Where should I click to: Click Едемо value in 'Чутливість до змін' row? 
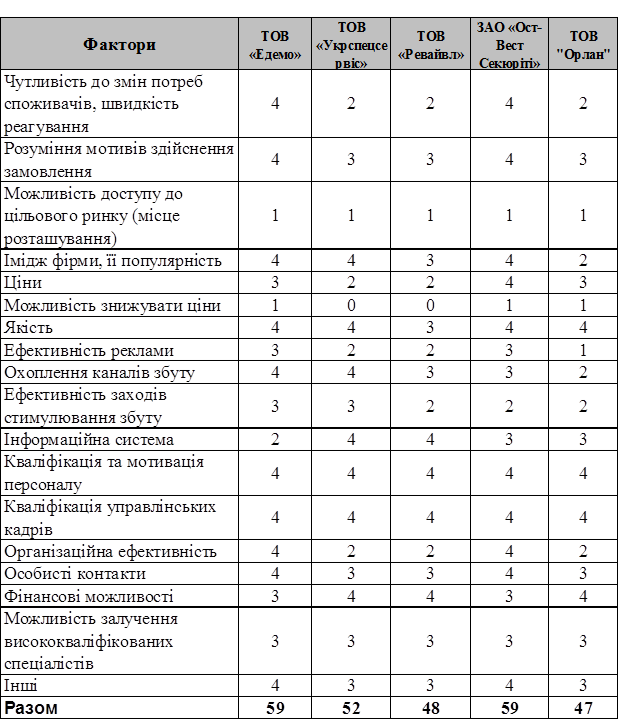(x=275, y=103)
